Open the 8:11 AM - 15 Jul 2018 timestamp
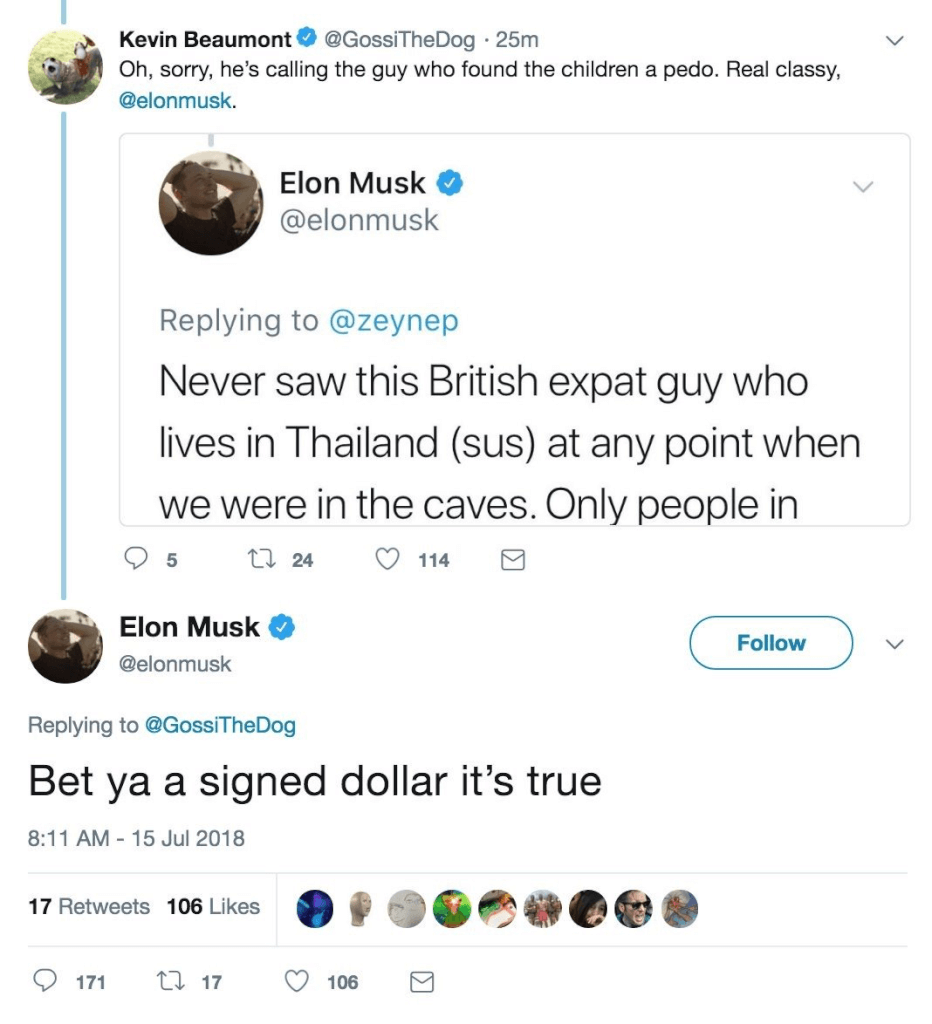The width and height of the screenshot is (932, 1024). 136,838
